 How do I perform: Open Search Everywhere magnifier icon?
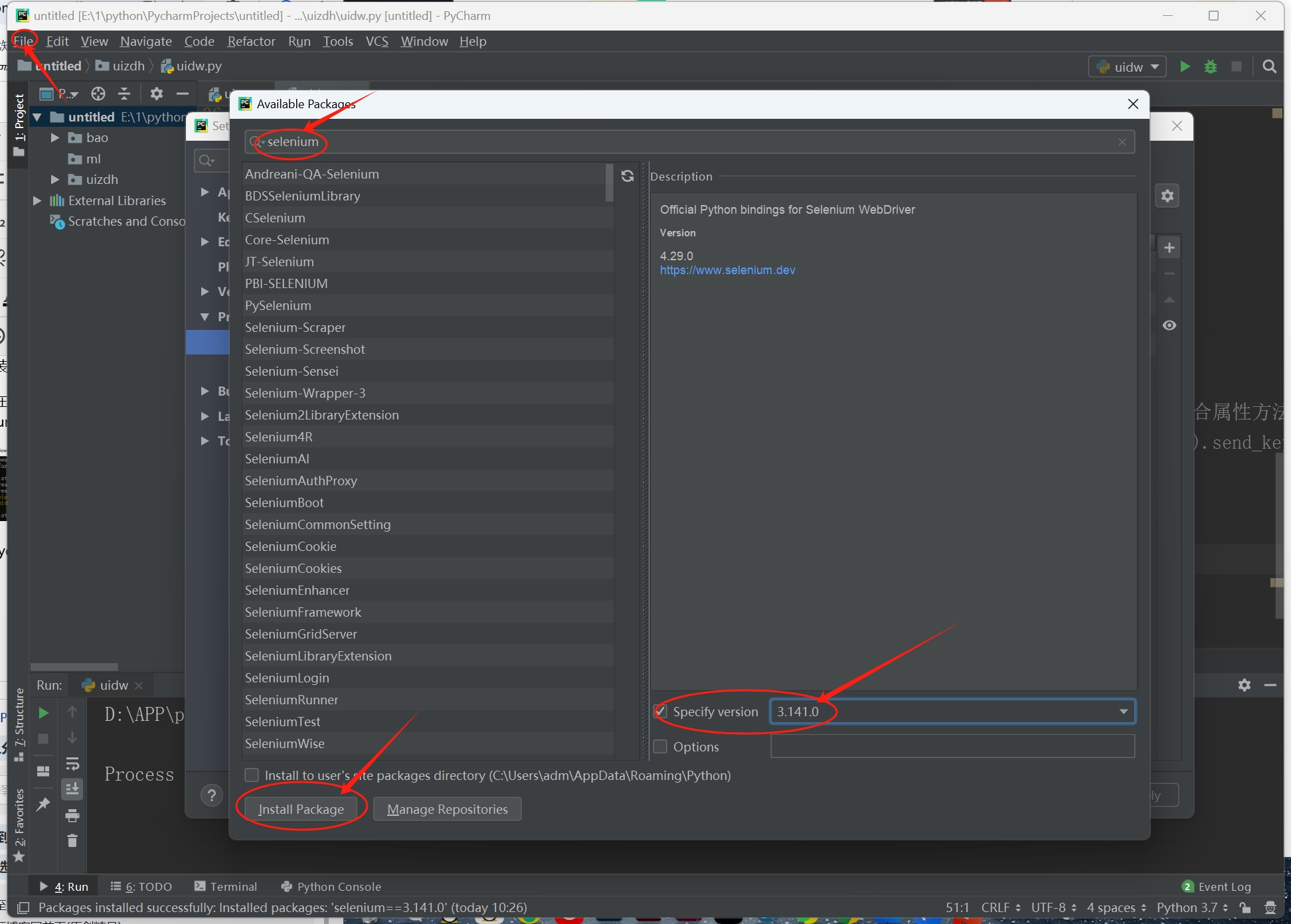coord(1269,66)
